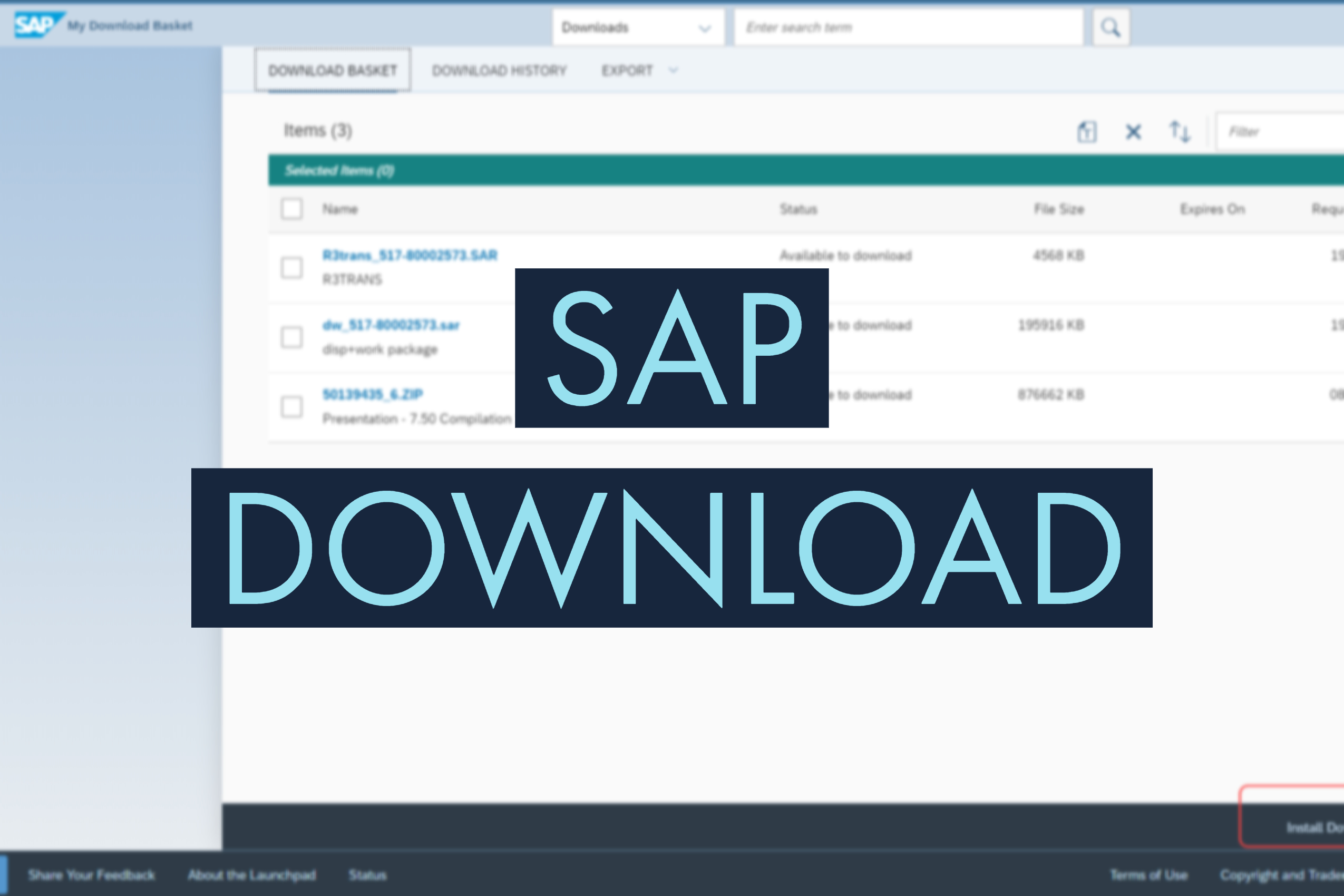Image resolution: width=1344 pixels, height=896 pixels.
Task: Open the EXPORT tab
Action: click(x=627, y=70)
